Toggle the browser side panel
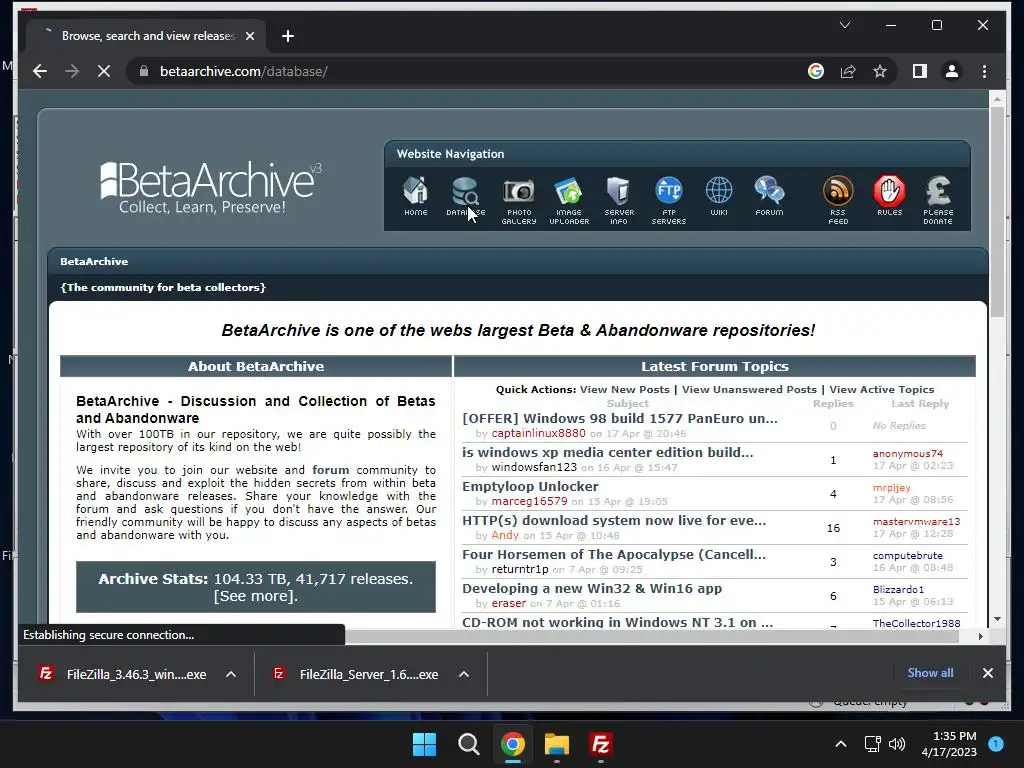 (x=920, y=71)
